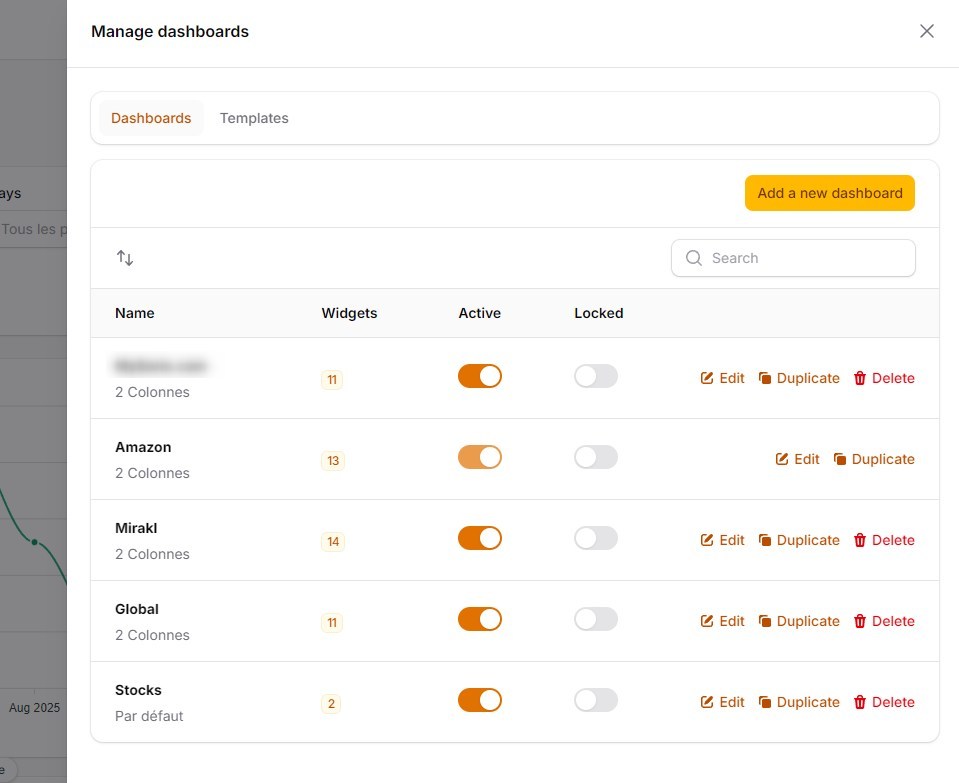Click the Edit pencil icon for Mirakl
The height and width of the screenshot is (783, 959).
click(706, 540)
